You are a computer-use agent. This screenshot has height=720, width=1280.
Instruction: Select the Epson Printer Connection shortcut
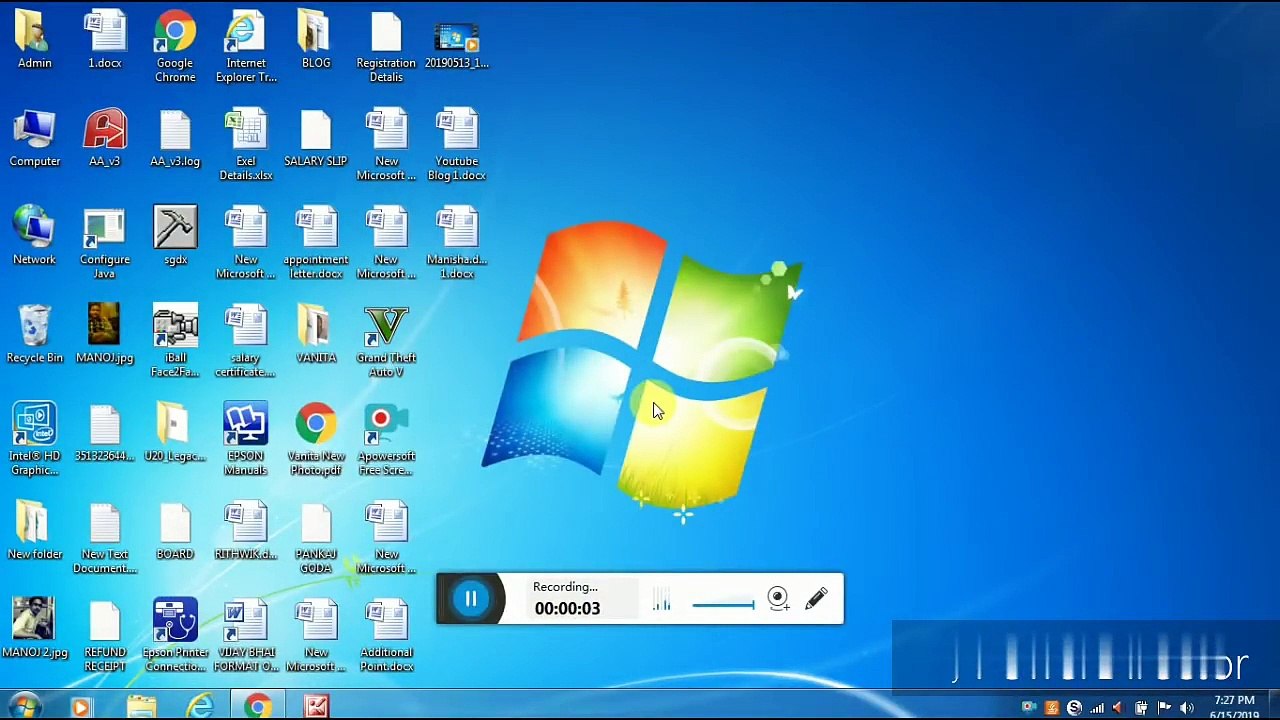(x=175, y=635)
